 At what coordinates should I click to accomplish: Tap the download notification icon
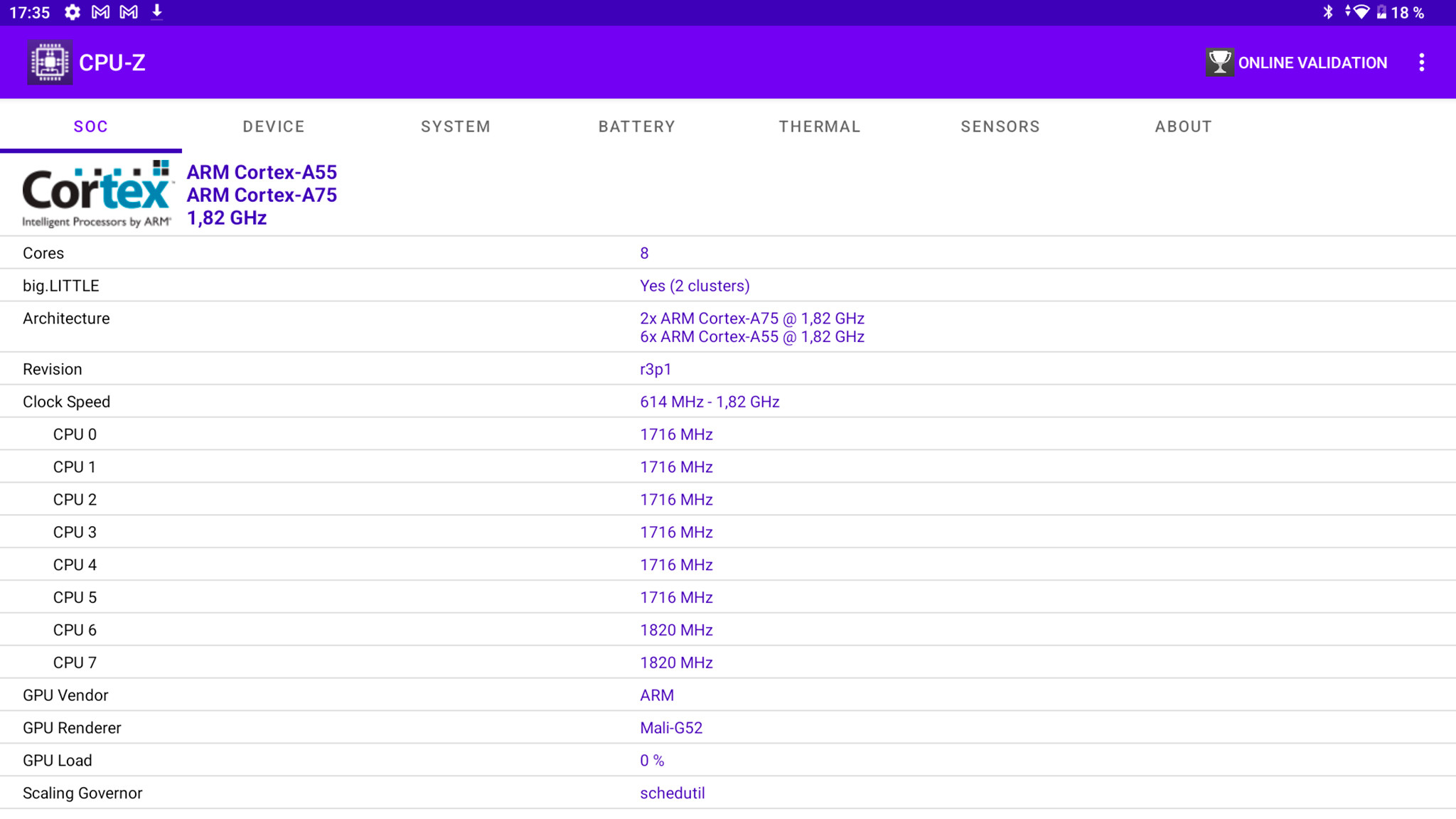pyautogui.click(x=157, y=12)
